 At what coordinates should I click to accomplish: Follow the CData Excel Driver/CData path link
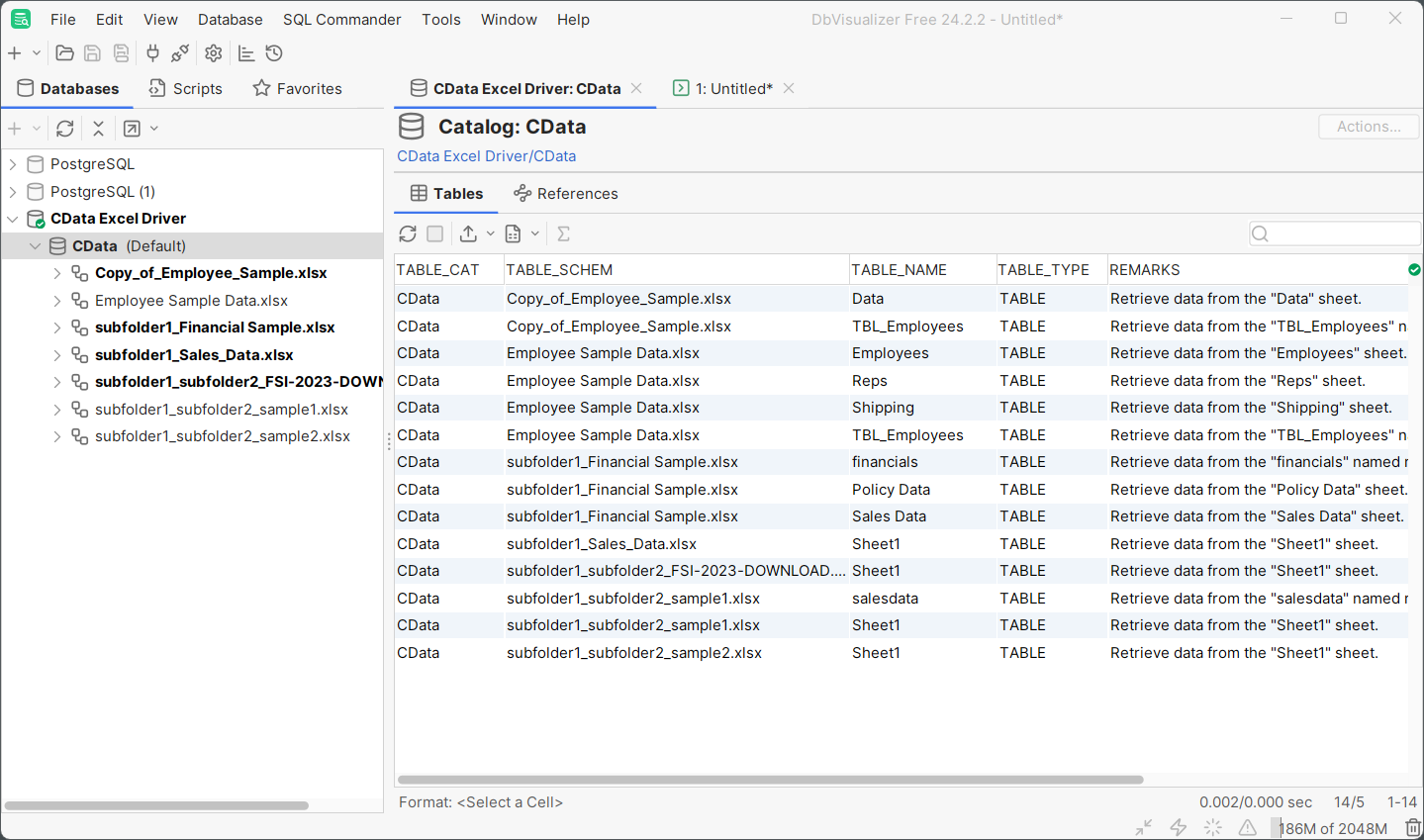486,156
